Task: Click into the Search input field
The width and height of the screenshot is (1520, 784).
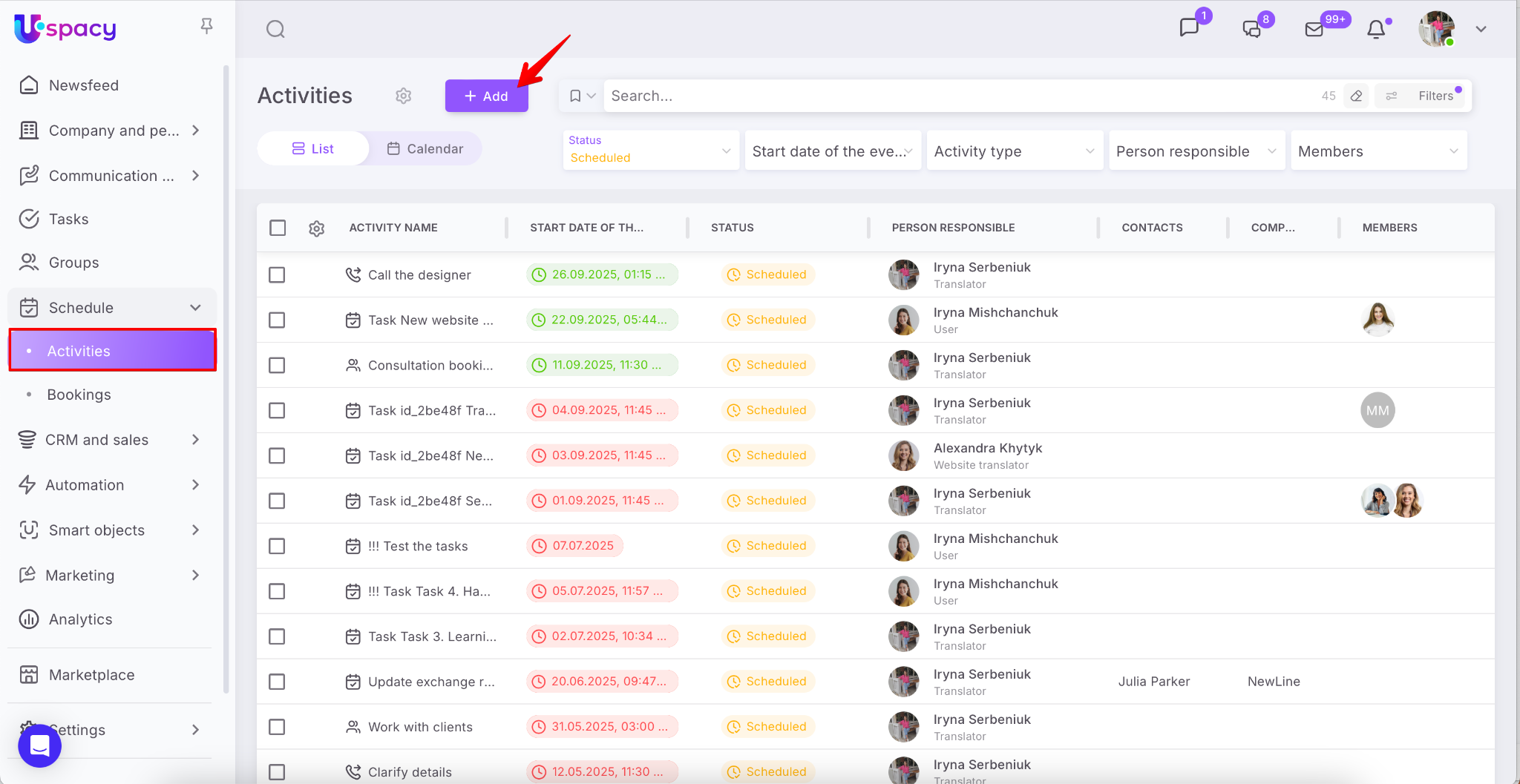Action: tap(957, 96)
